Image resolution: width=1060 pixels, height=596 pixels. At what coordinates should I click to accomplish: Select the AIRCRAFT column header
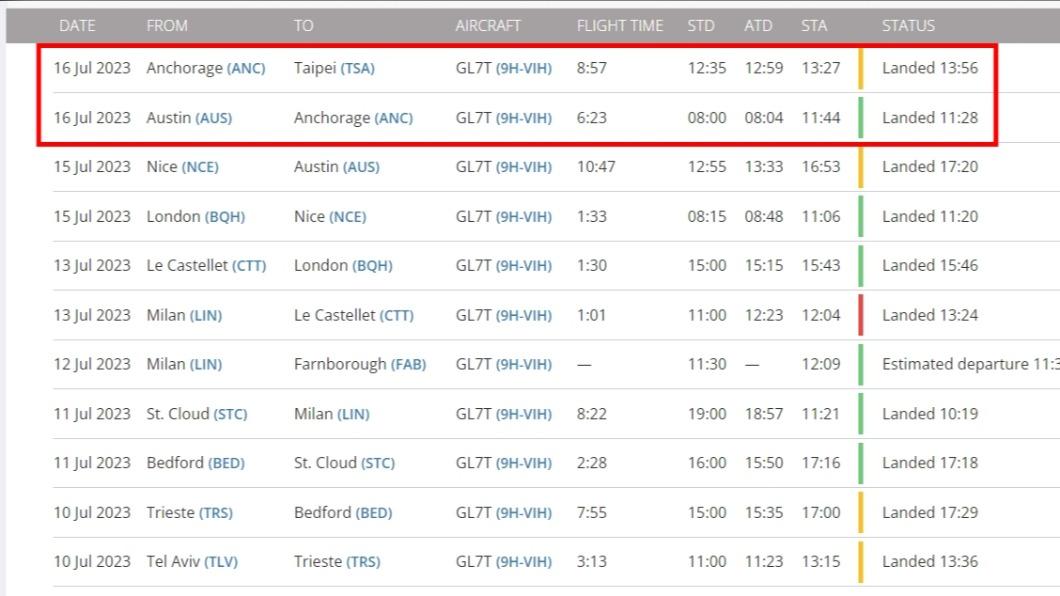pyautogui.click(x=488, y=26)
